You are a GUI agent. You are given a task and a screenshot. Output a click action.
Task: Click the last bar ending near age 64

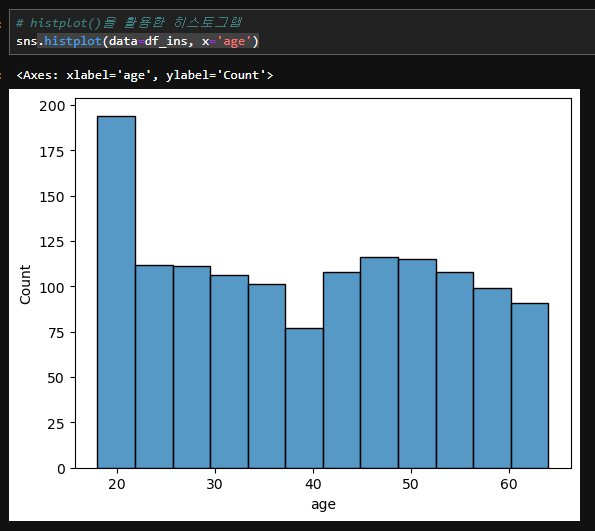pos(530,386)
